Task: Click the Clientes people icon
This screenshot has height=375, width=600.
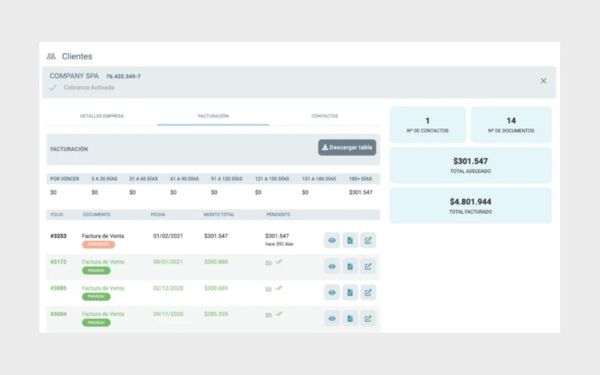Action: coord(51,56)
